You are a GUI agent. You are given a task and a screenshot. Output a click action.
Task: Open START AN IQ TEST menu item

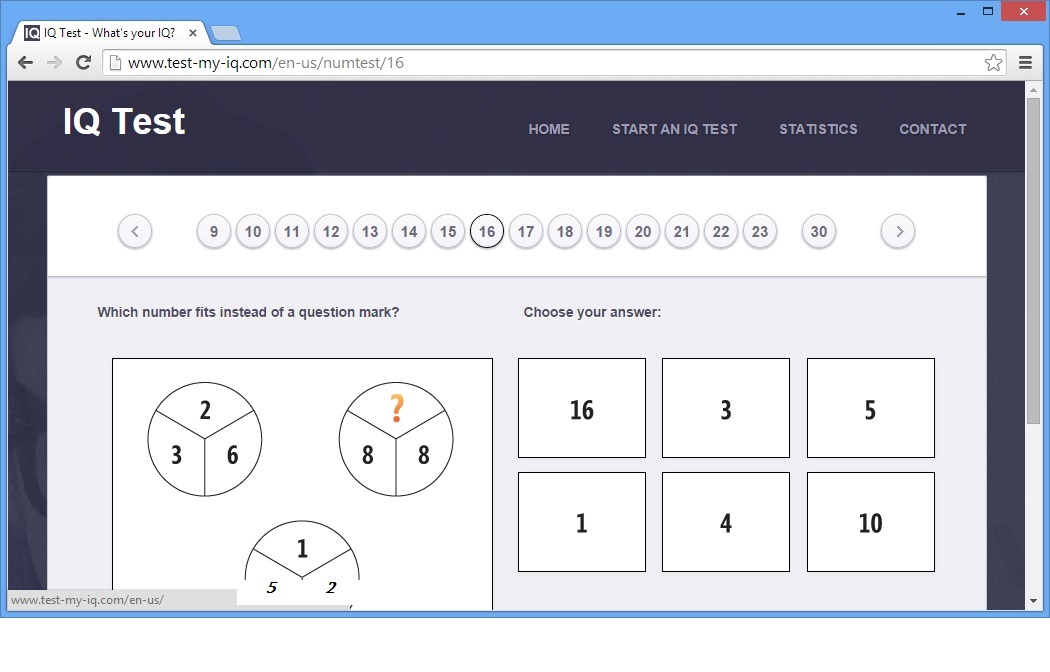[x=674, y=129]
